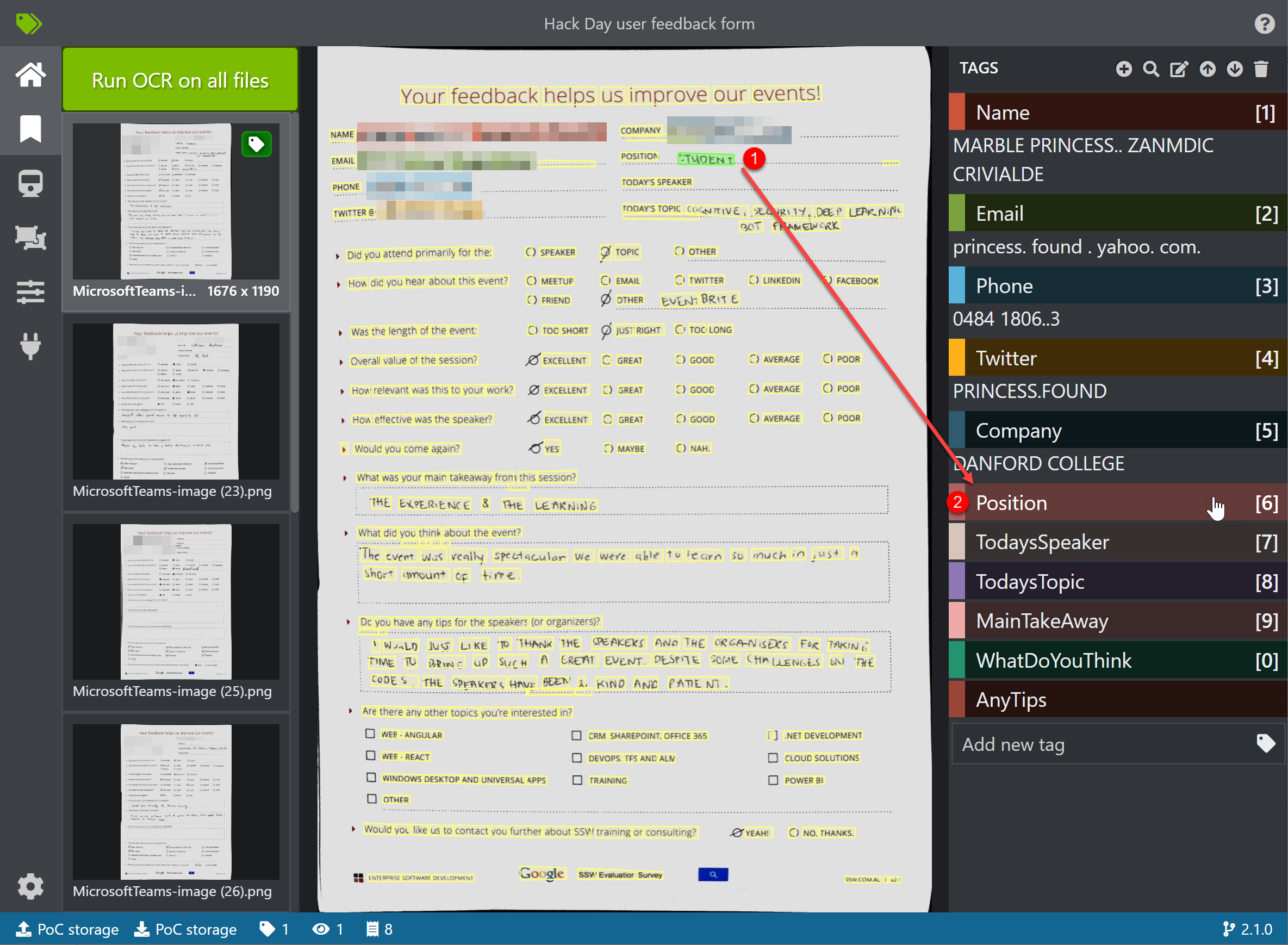Open the Help question mark icon
Viewport: 1288px width, 945px height.
point(1264,23)
